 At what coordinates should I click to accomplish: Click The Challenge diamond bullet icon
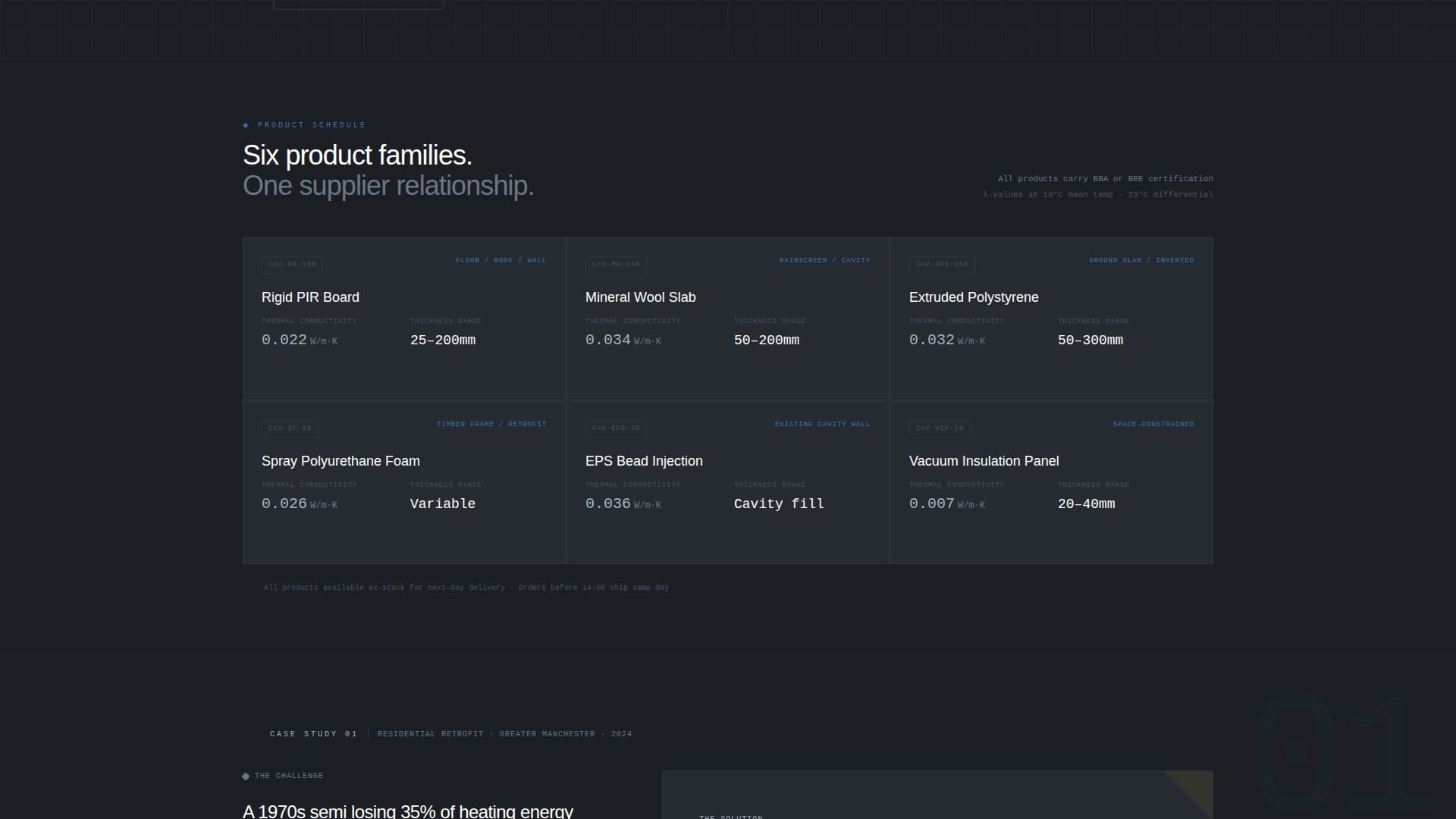(x=246, y=776)
